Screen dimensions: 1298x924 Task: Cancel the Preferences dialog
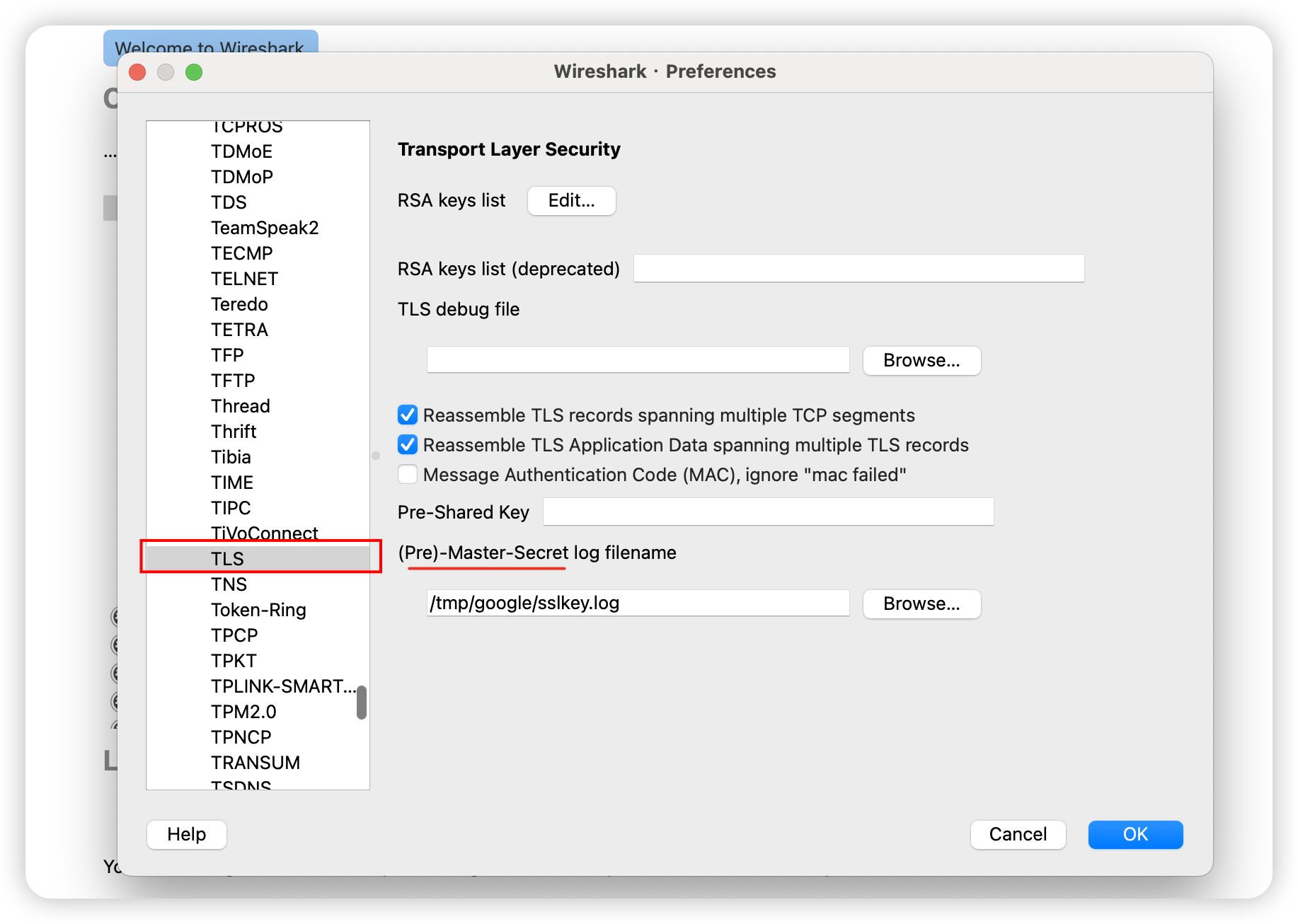coord(1018,834)
